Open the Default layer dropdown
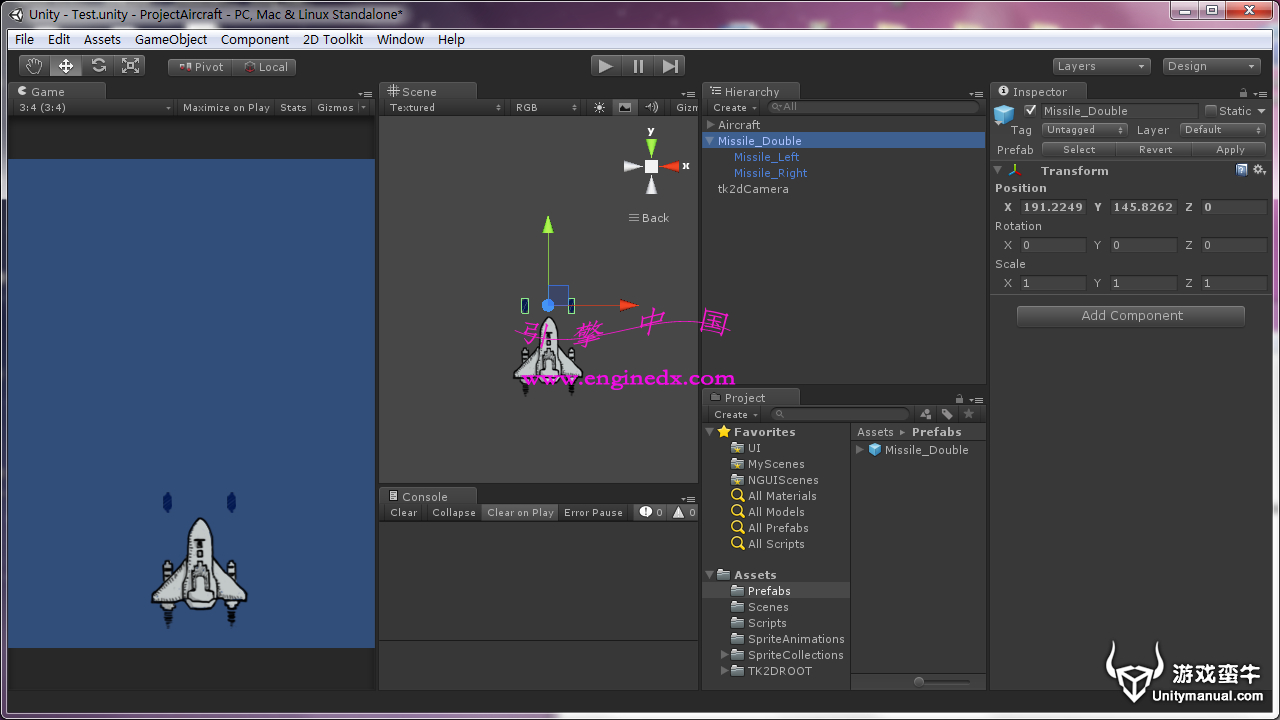The height and width of the screenshot is (720, 1280). tap(1223, 130)
